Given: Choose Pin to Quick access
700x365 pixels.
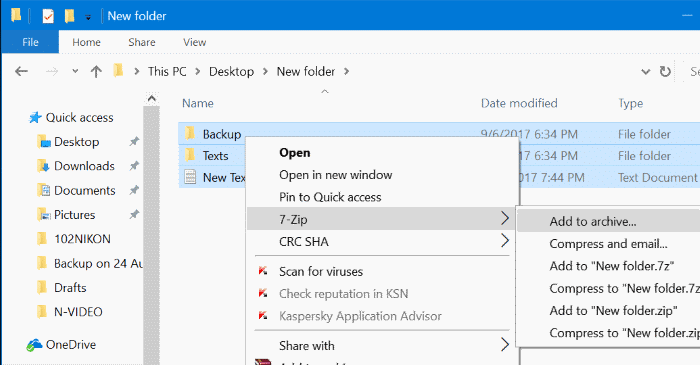Looking at the screenshot, I should tap(330, 197).
